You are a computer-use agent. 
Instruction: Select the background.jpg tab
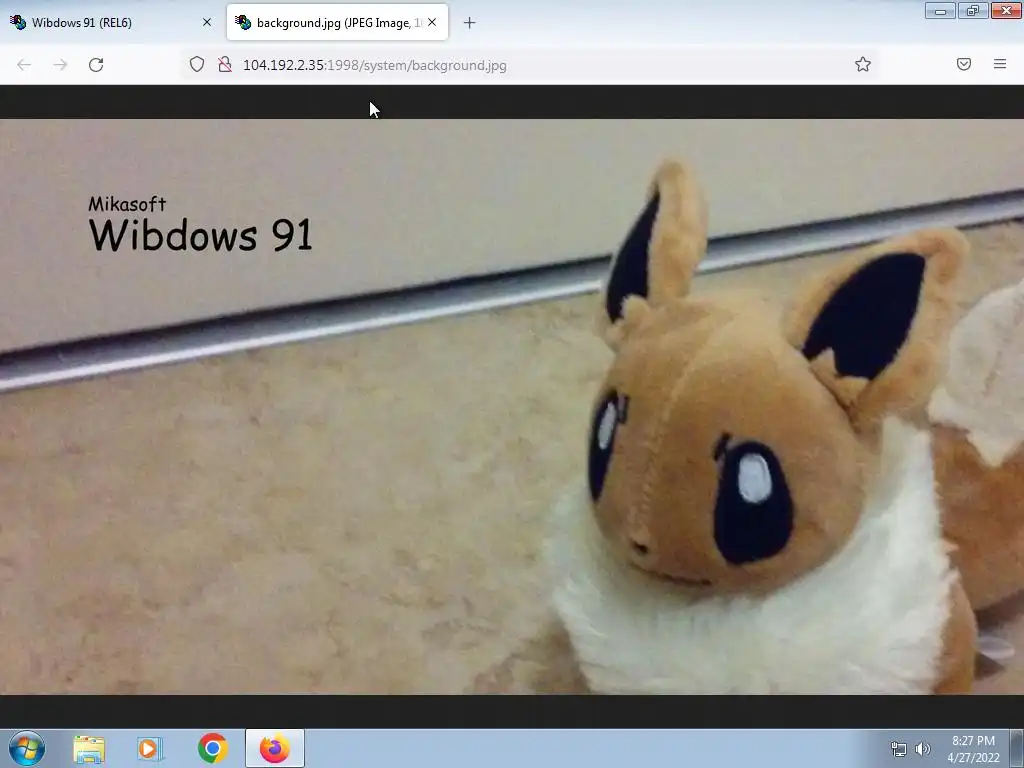[x=337, y=22]
